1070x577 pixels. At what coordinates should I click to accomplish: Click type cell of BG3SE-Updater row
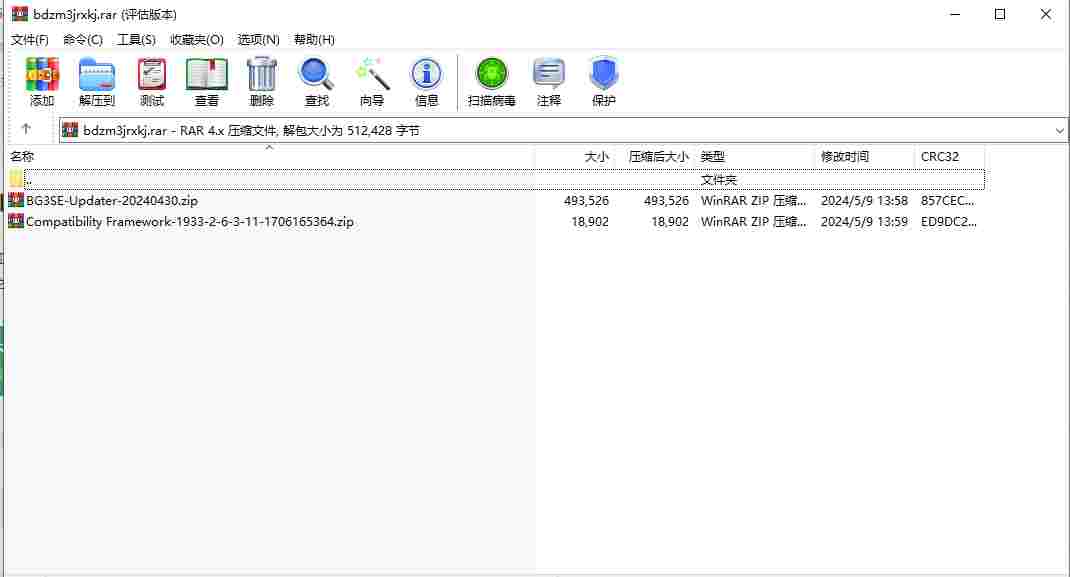[x=753, y=201]
